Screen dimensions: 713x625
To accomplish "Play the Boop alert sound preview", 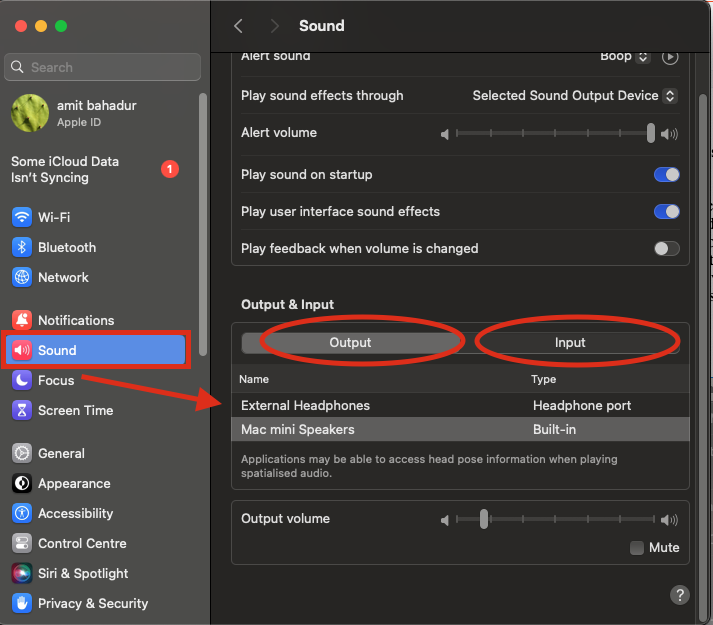I will [670, 57].
